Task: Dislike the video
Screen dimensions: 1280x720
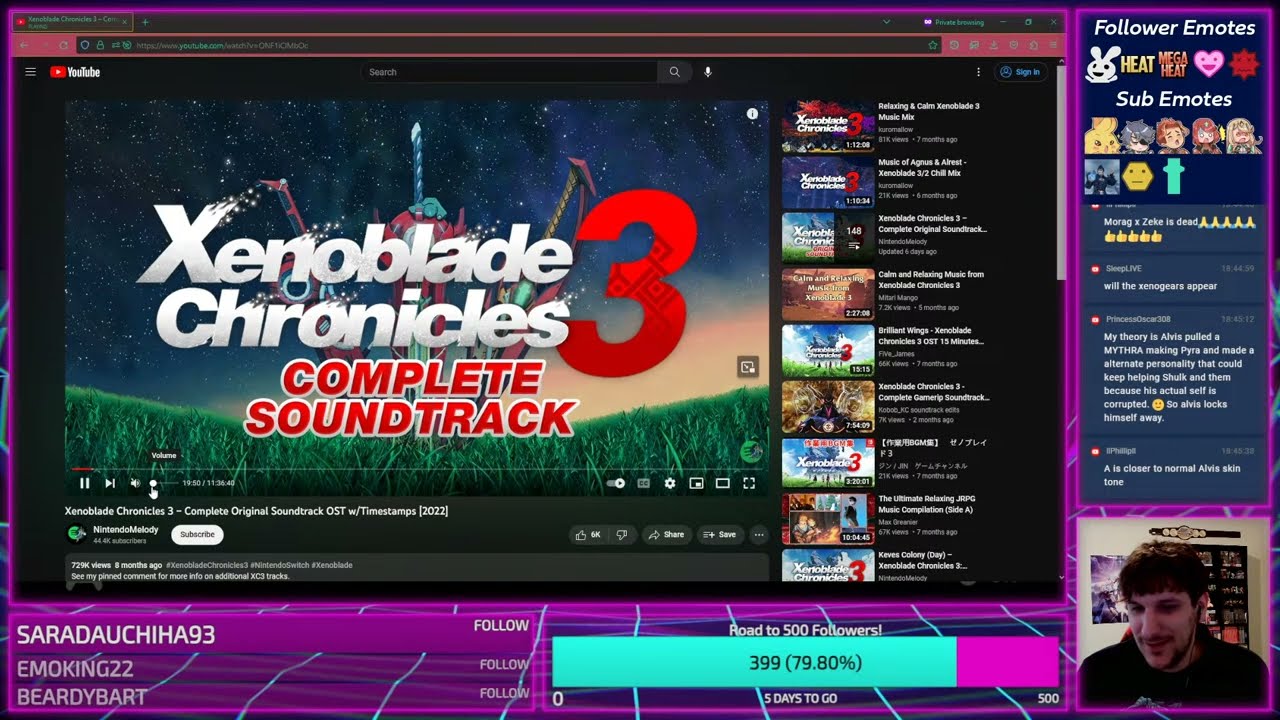Action: (622, 535)
